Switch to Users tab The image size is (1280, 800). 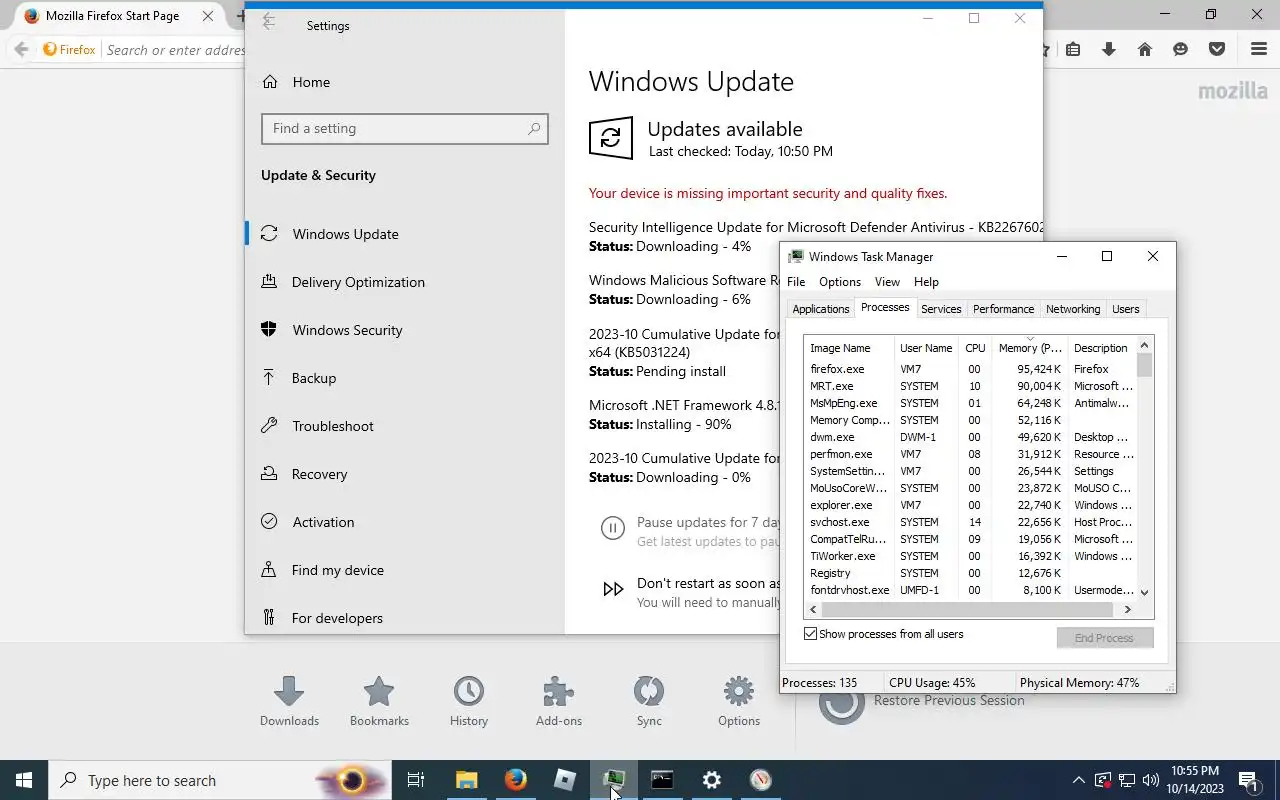pos(1126,309)
